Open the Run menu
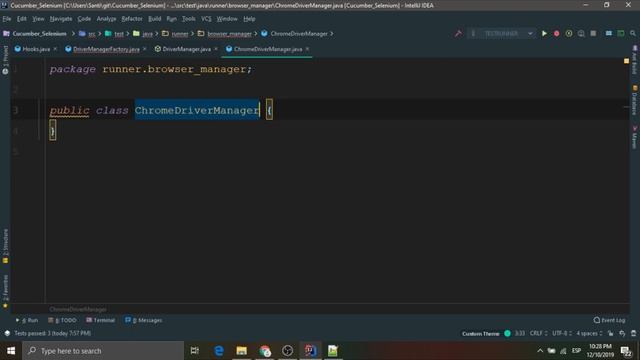Image resolution: width=640 pixels, height=360 pixels. point(171,19)
